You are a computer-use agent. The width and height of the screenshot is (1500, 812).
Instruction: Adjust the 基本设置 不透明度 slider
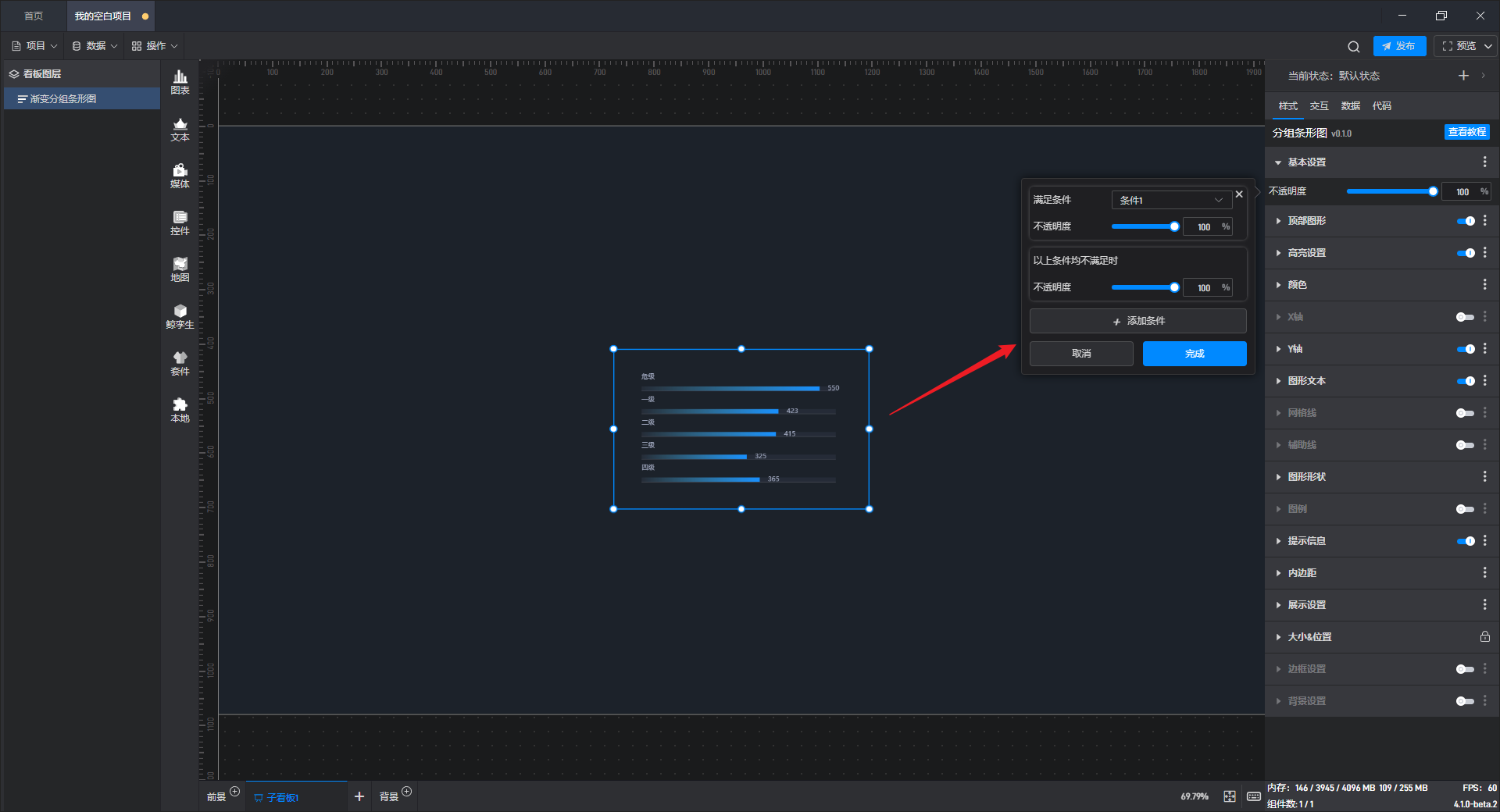(1391, 191)
